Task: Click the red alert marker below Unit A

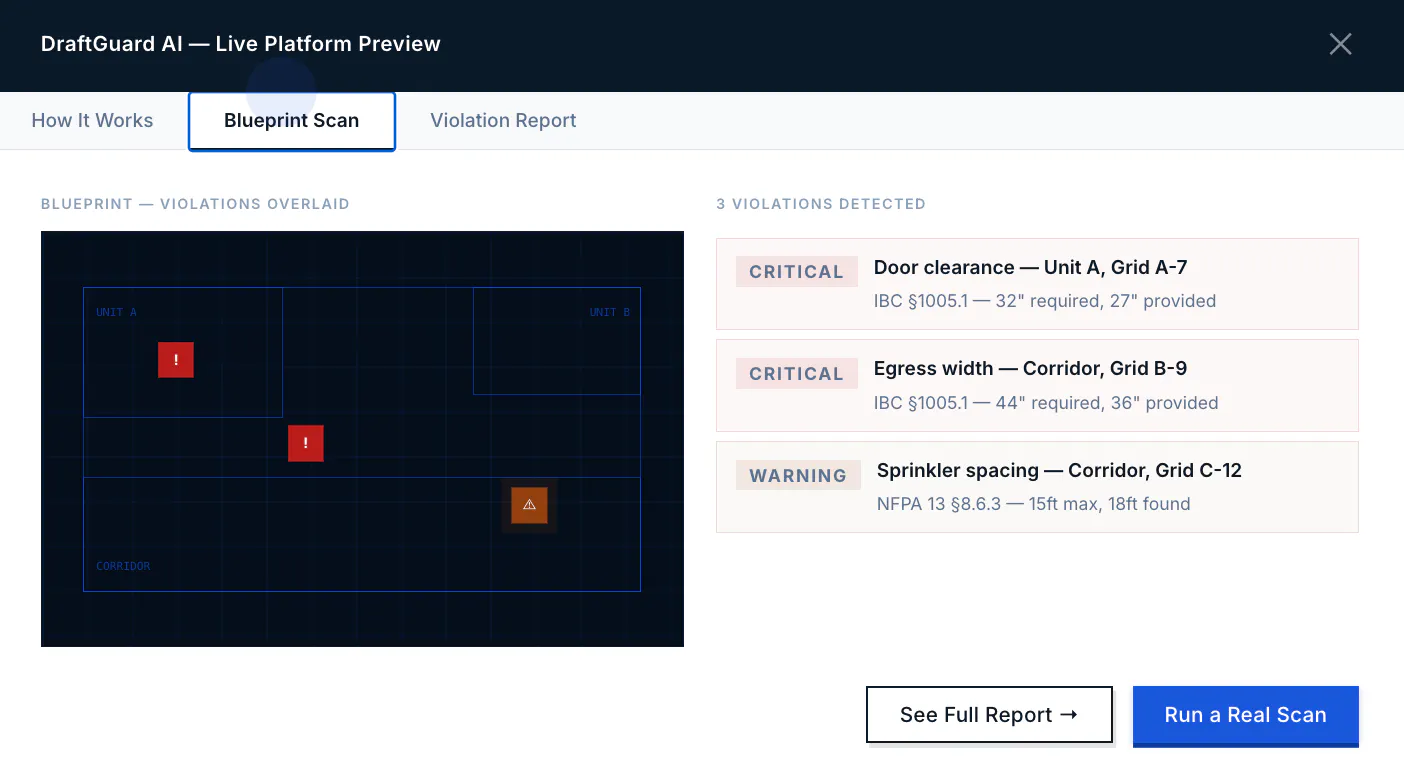Action: pos(306,443)
